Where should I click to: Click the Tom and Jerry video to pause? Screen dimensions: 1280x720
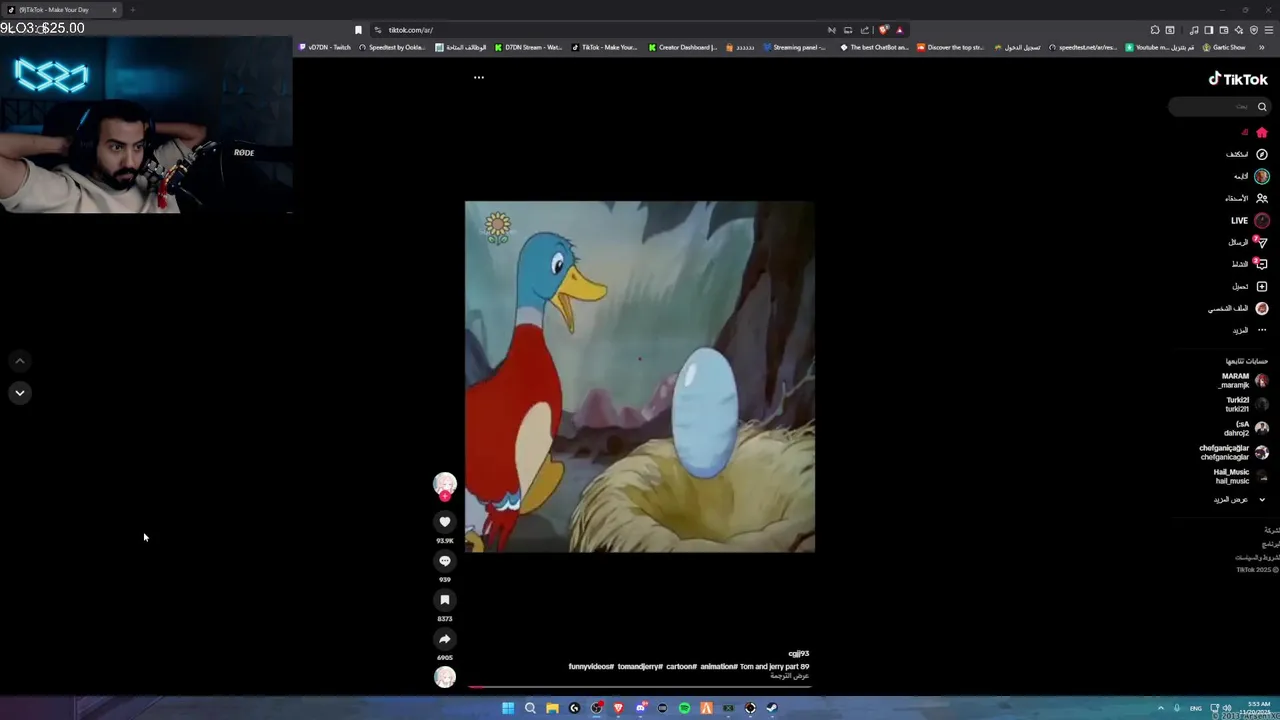(x=640, y=376)
